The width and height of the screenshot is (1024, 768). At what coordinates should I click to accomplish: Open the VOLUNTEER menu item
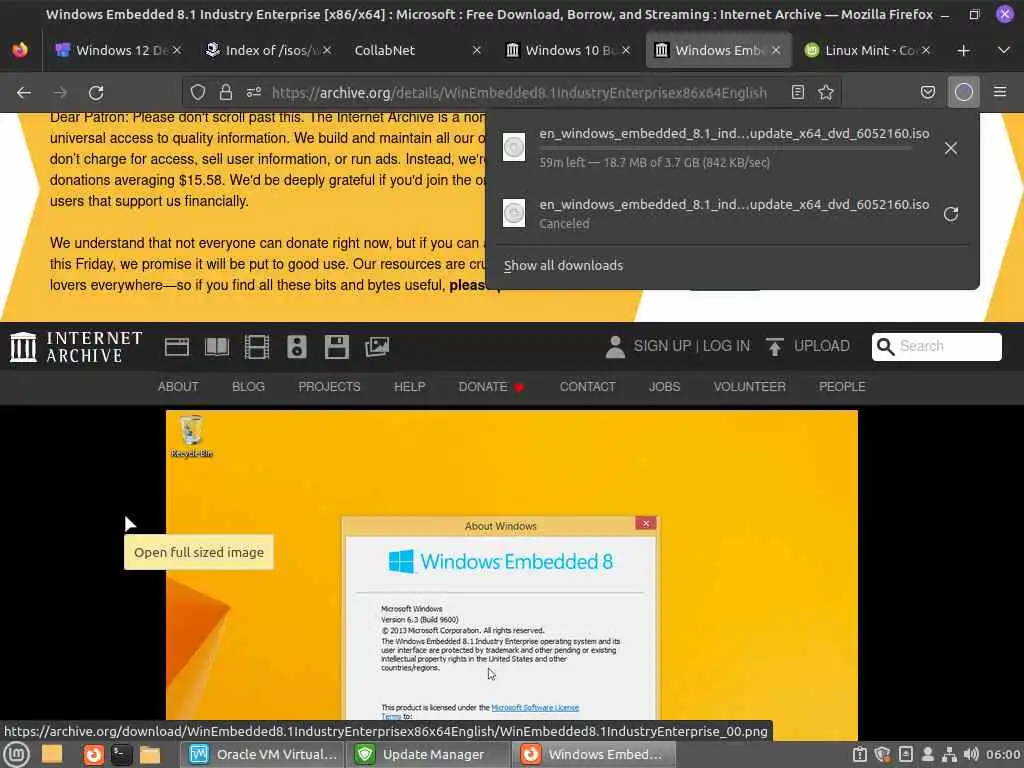(x=749, y=387)
